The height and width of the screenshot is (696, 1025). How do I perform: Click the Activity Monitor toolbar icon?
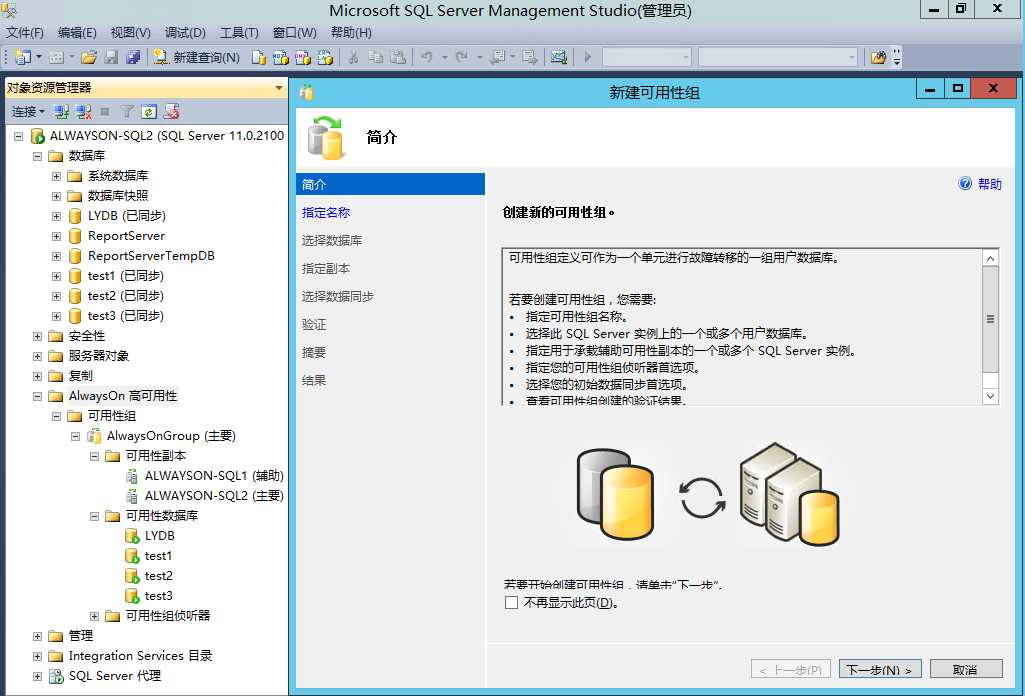pyautogui.click(x=558, y=58)
